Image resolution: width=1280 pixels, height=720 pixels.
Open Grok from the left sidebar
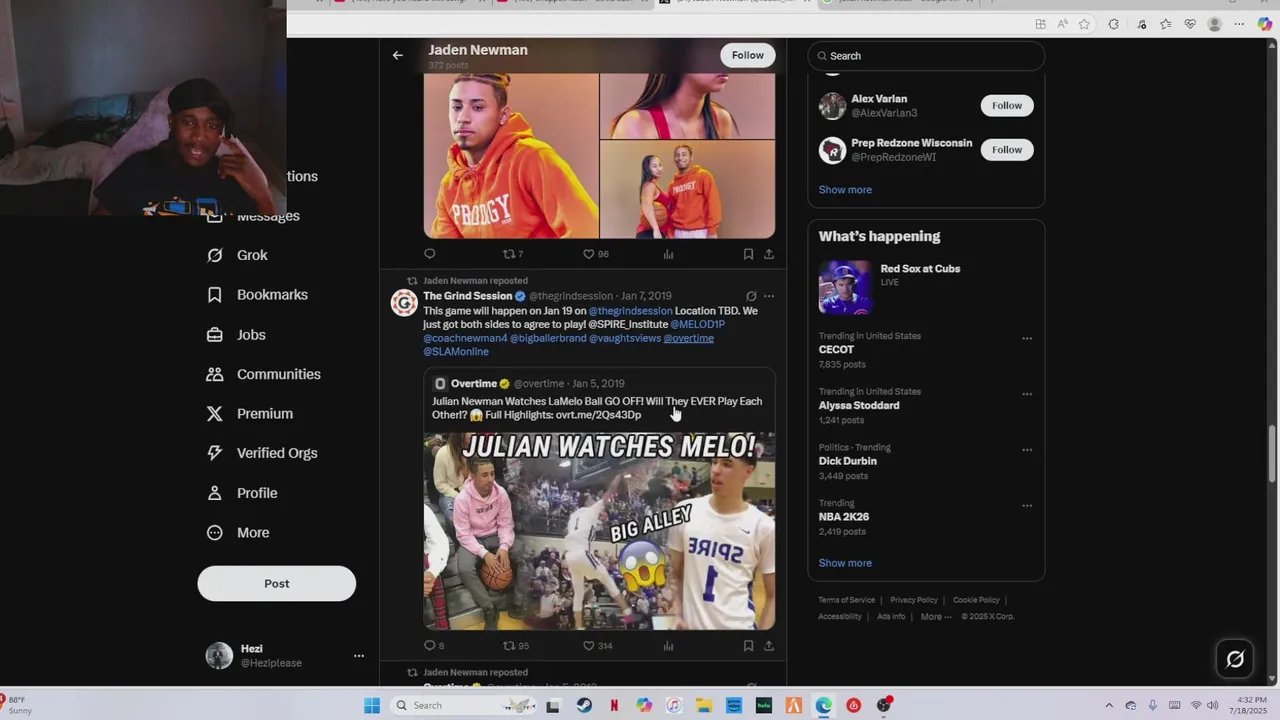click(x=237, y=255)
